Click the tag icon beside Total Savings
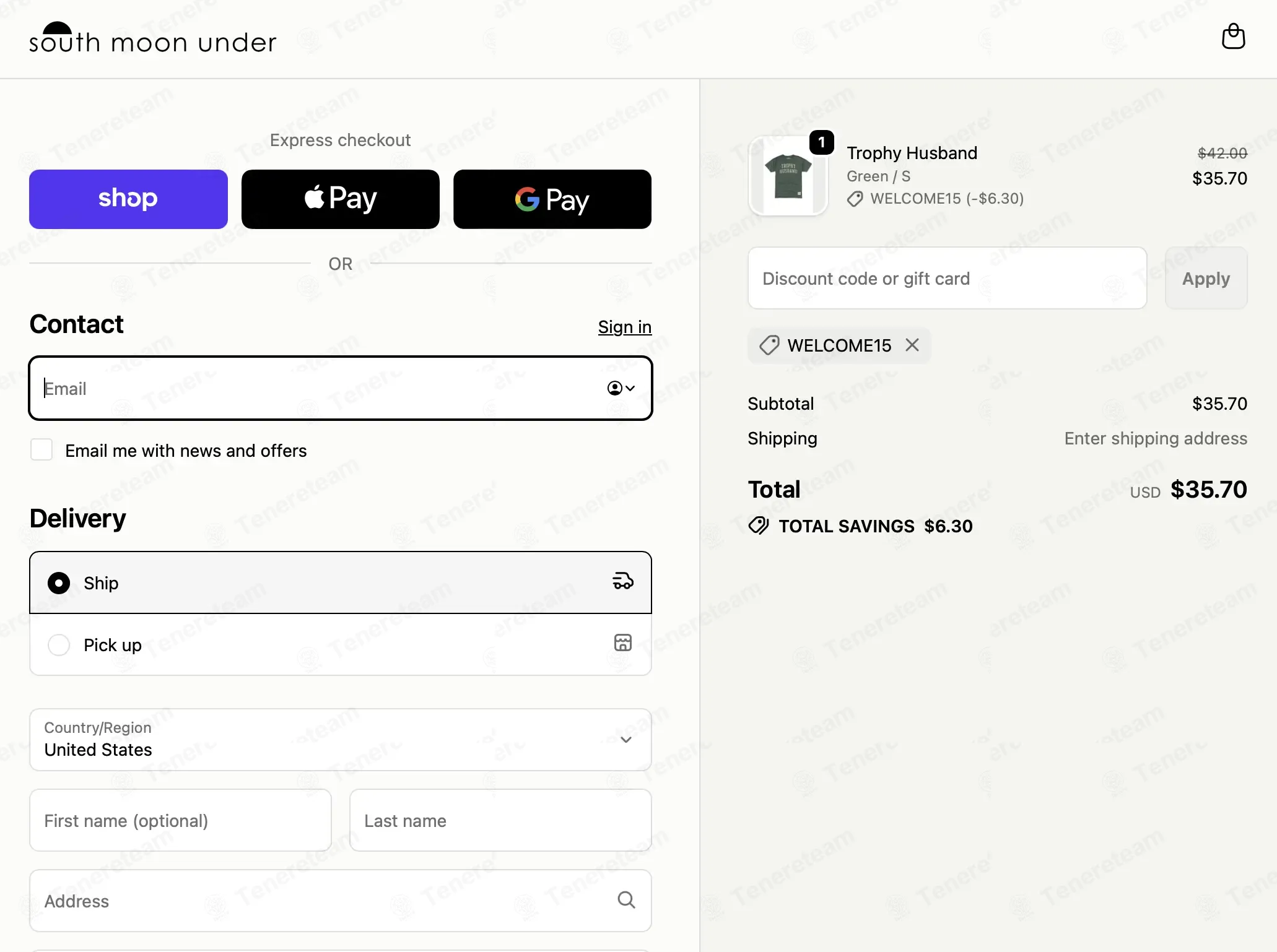1277x952 pixels. [759, 526]
